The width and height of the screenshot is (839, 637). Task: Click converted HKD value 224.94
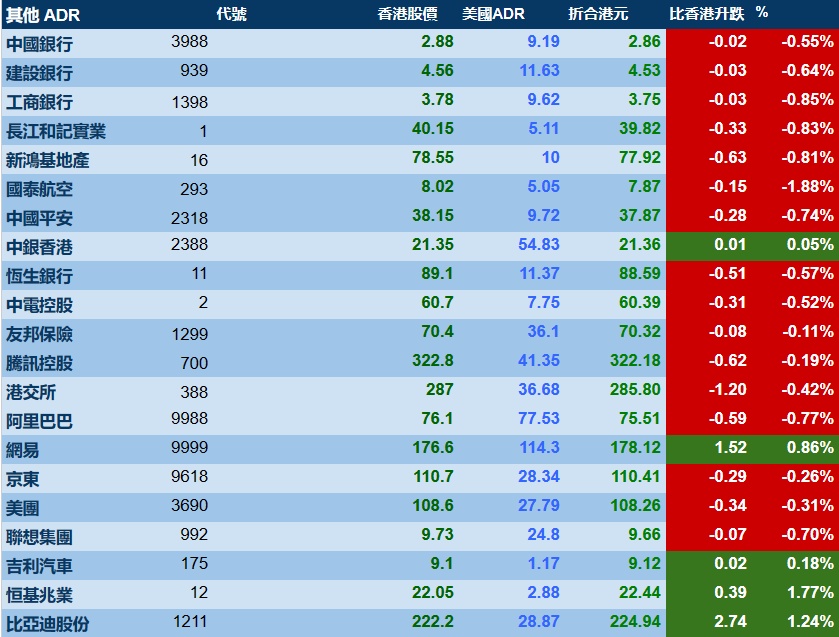[635, 621]
